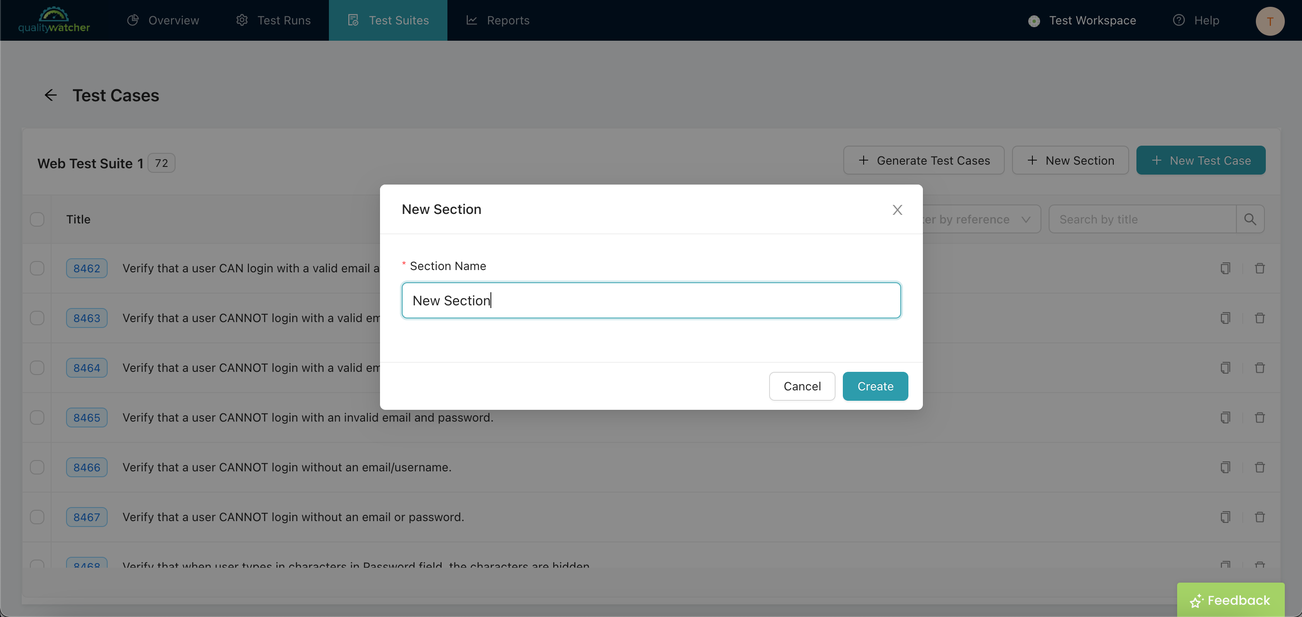Check the box for test case 8466

tap(37, 467)
